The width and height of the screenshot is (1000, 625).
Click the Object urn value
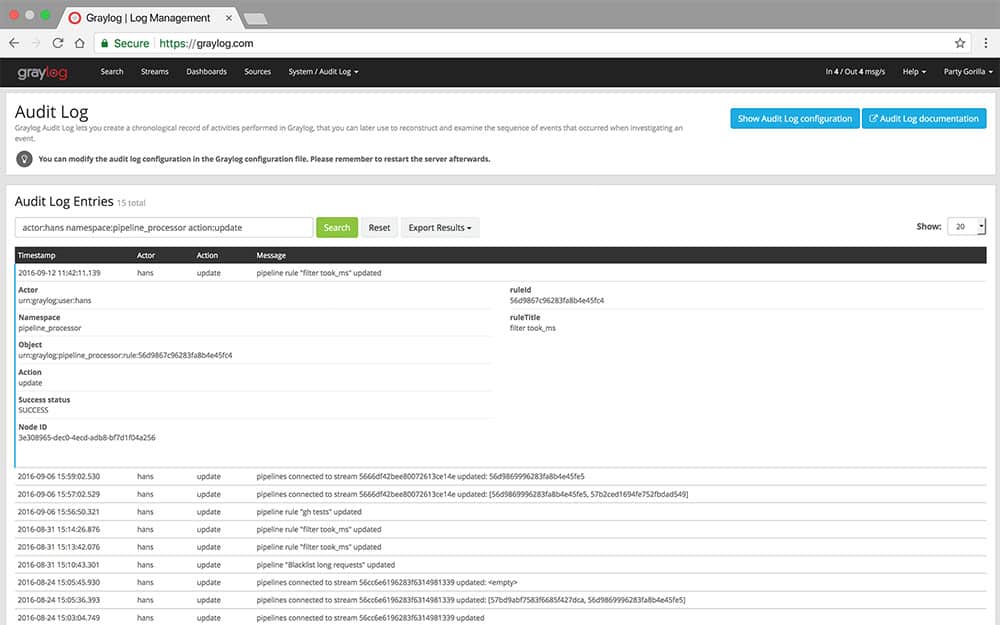pos(125,355)
